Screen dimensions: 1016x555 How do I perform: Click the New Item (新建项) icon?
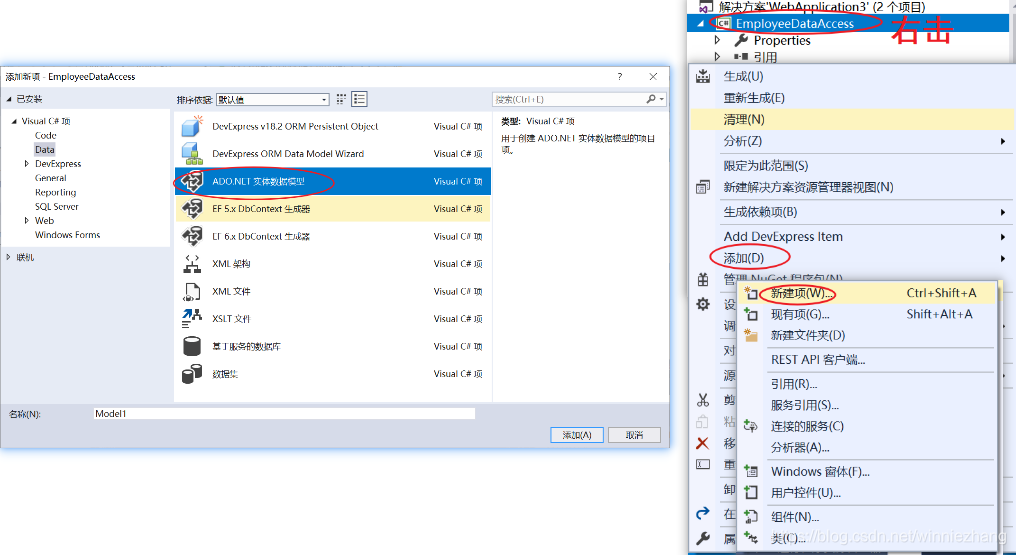(x=751, y=293)
